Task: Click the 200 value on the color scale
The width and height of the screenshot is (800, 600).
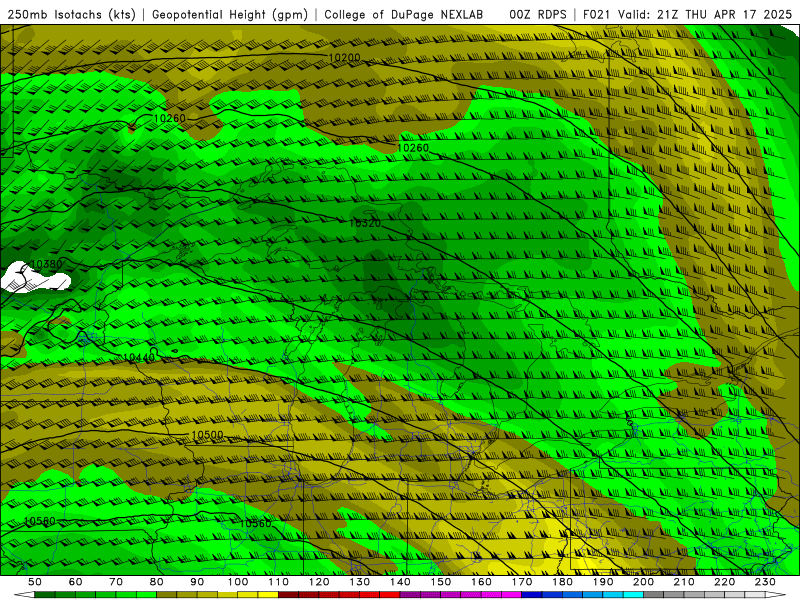Action: 644,582
